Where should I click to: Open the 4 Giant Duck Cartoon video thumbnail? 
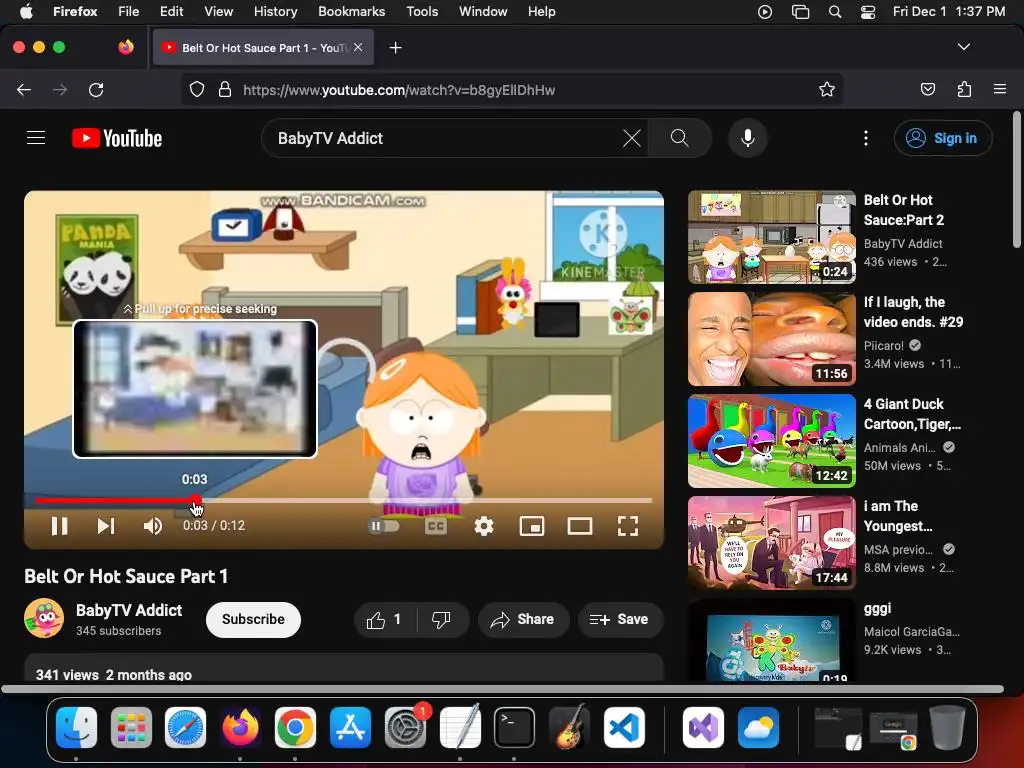(771, 441)
